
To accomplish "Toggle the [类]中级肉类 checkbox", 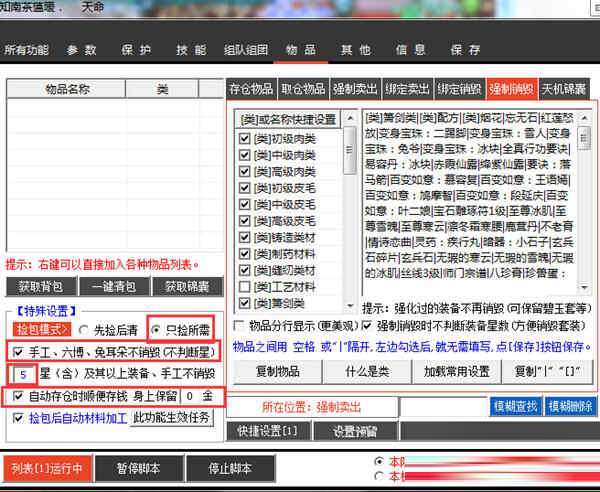I will (x=245, y=155).
